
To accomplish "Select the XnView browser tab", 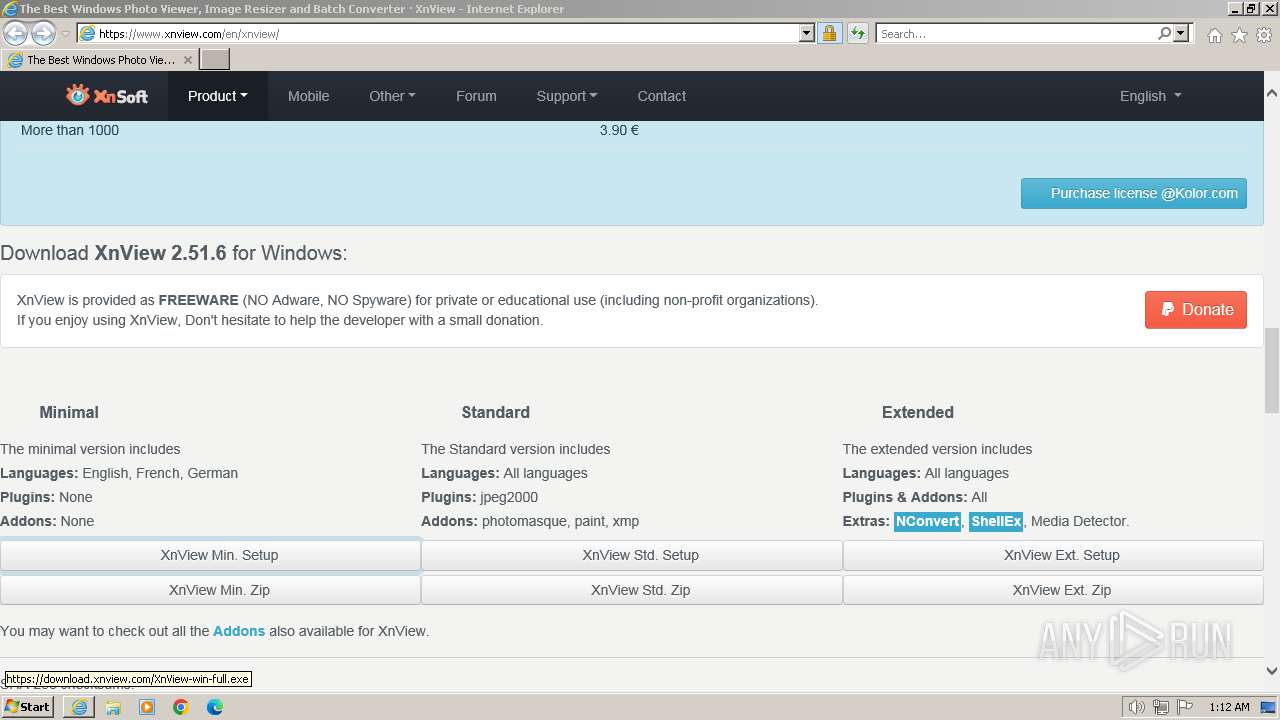I will point(100,60).
